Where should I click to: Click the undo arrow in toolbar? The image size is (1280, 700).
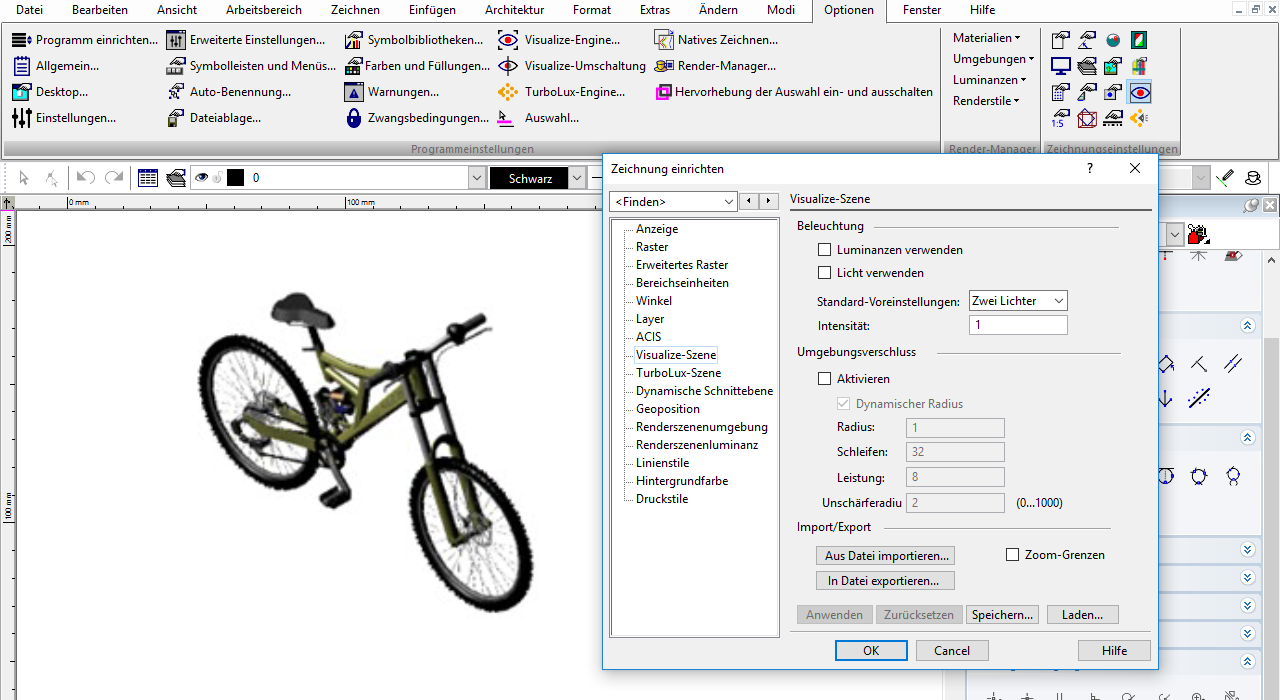click(x=86, y=178)
